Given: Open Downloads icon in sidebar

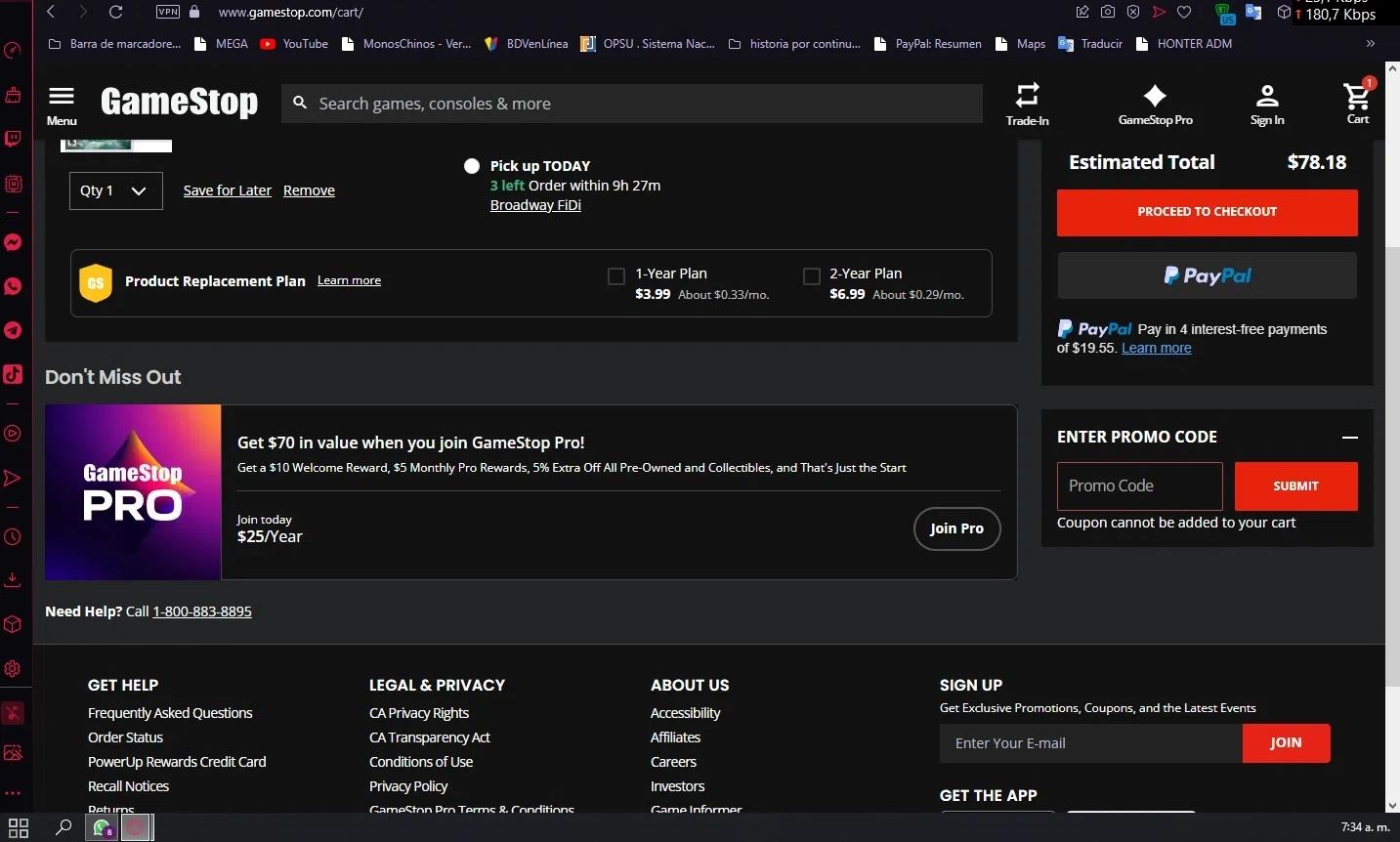Looking at the screenshot, I should click(13, 580).
